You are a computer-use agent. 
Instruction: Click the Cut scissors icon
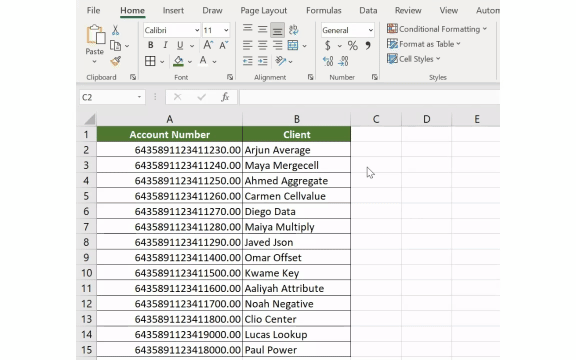click(115, 30)
